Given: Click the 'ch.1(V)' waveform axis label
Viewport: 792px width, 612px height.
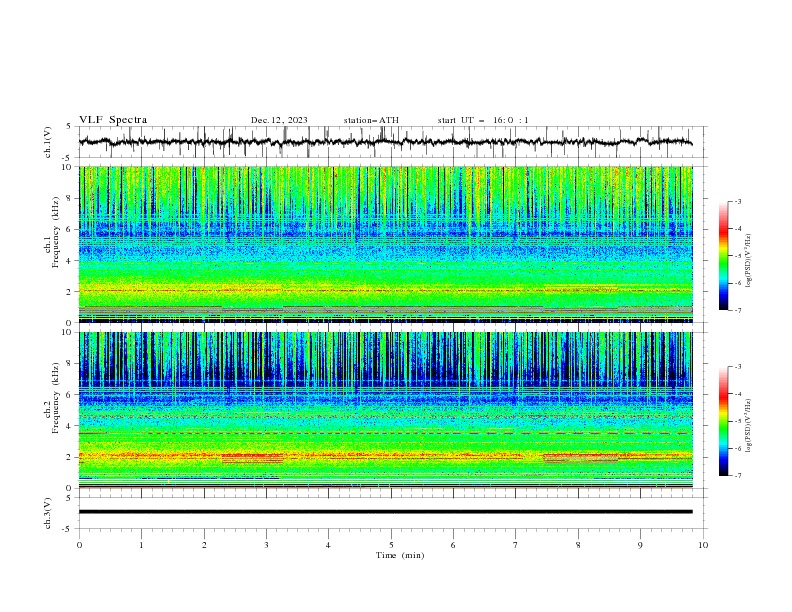Looking at the screenshot, I should tap(48, 142).
